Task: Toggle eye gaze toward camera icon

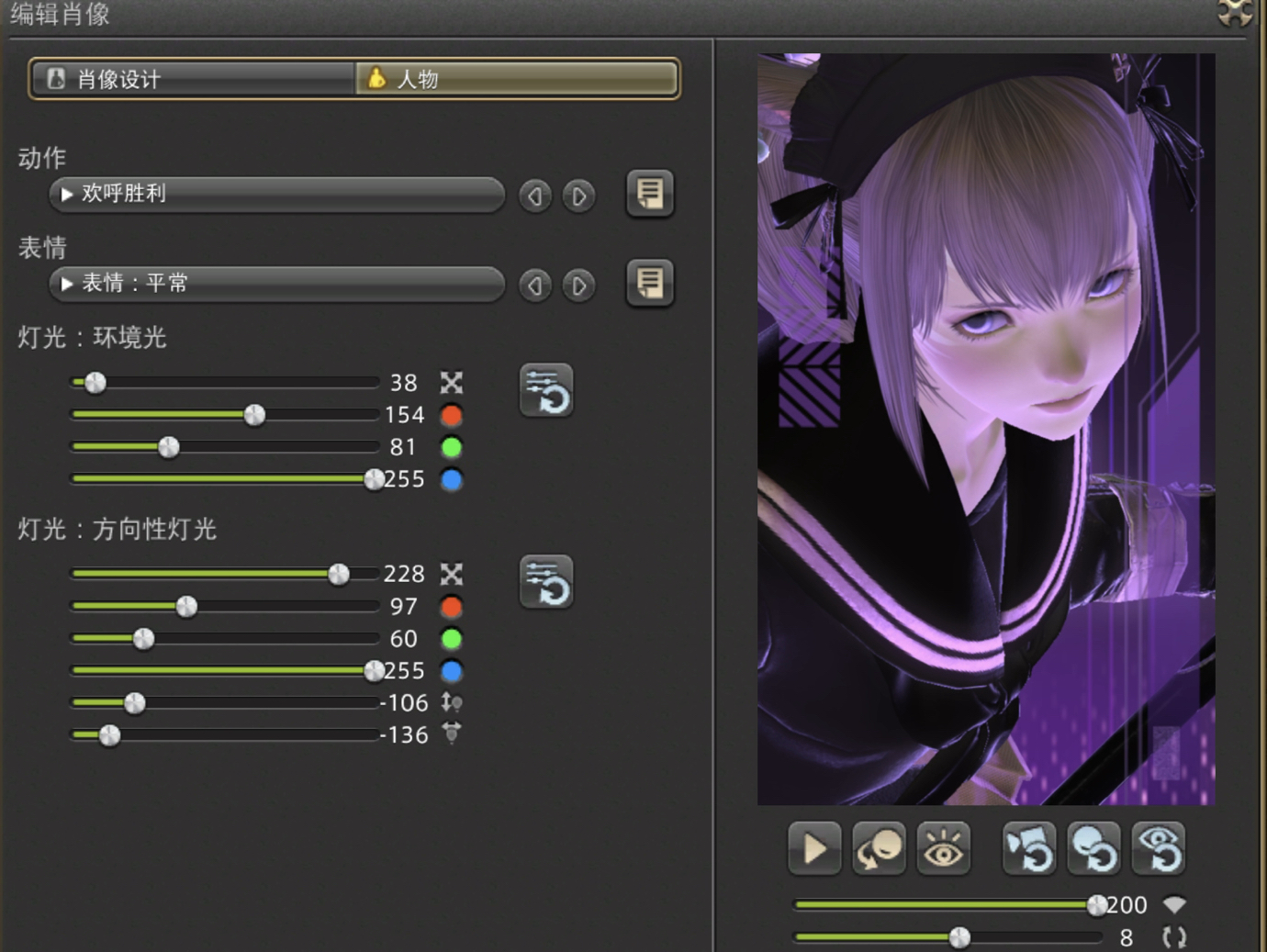Action: coord(943,848)
